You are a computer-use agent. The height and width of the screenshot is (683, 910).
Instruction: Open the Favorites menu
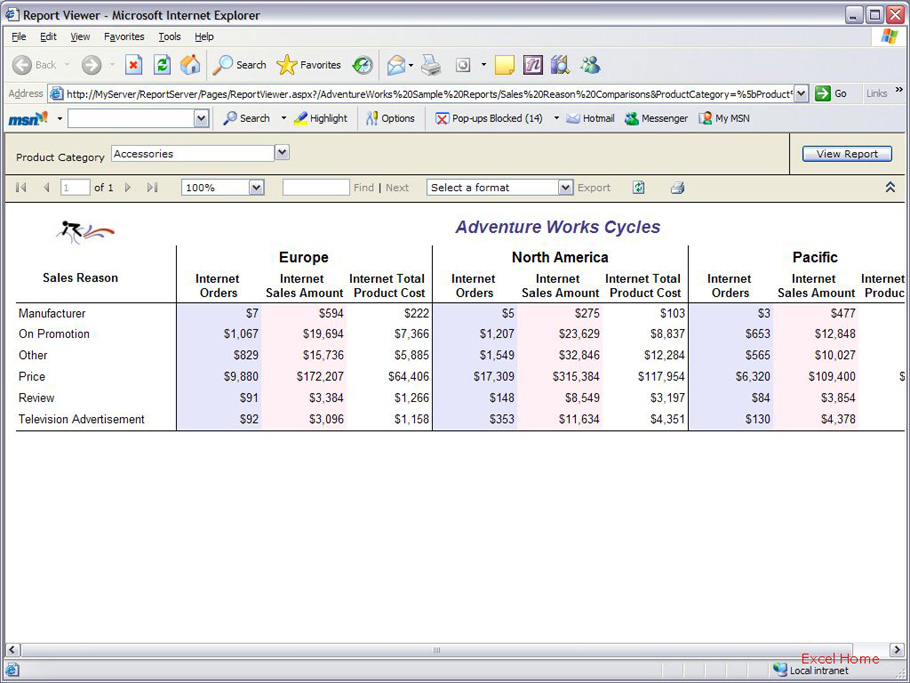(x=124, y=37)
